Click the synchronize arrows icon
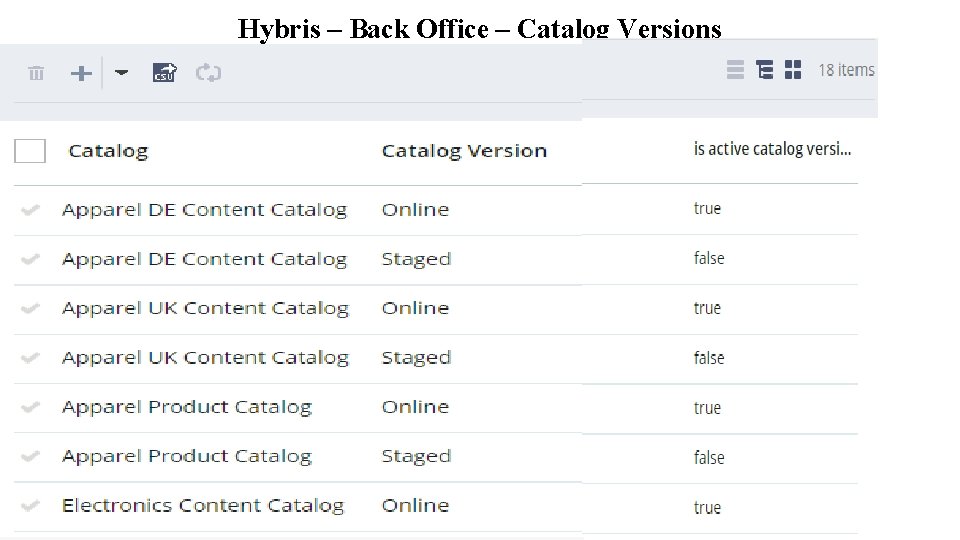This screenshot has width=960, height=540. tap(208, 73)
